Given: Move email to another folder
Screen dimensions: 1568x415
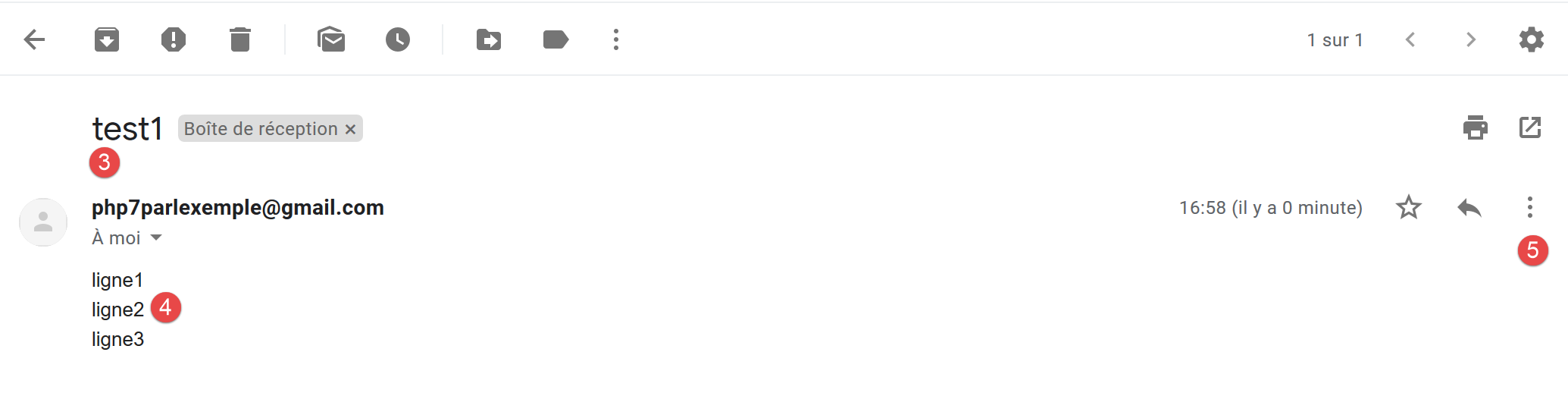Looking at the screenshot, I should 489,39.
